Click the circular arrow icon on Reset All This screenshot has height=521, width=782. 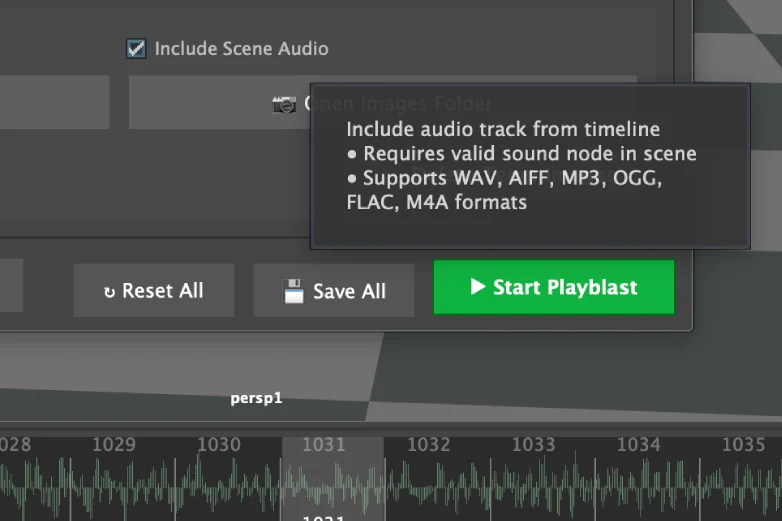click(x=110, y=292)
